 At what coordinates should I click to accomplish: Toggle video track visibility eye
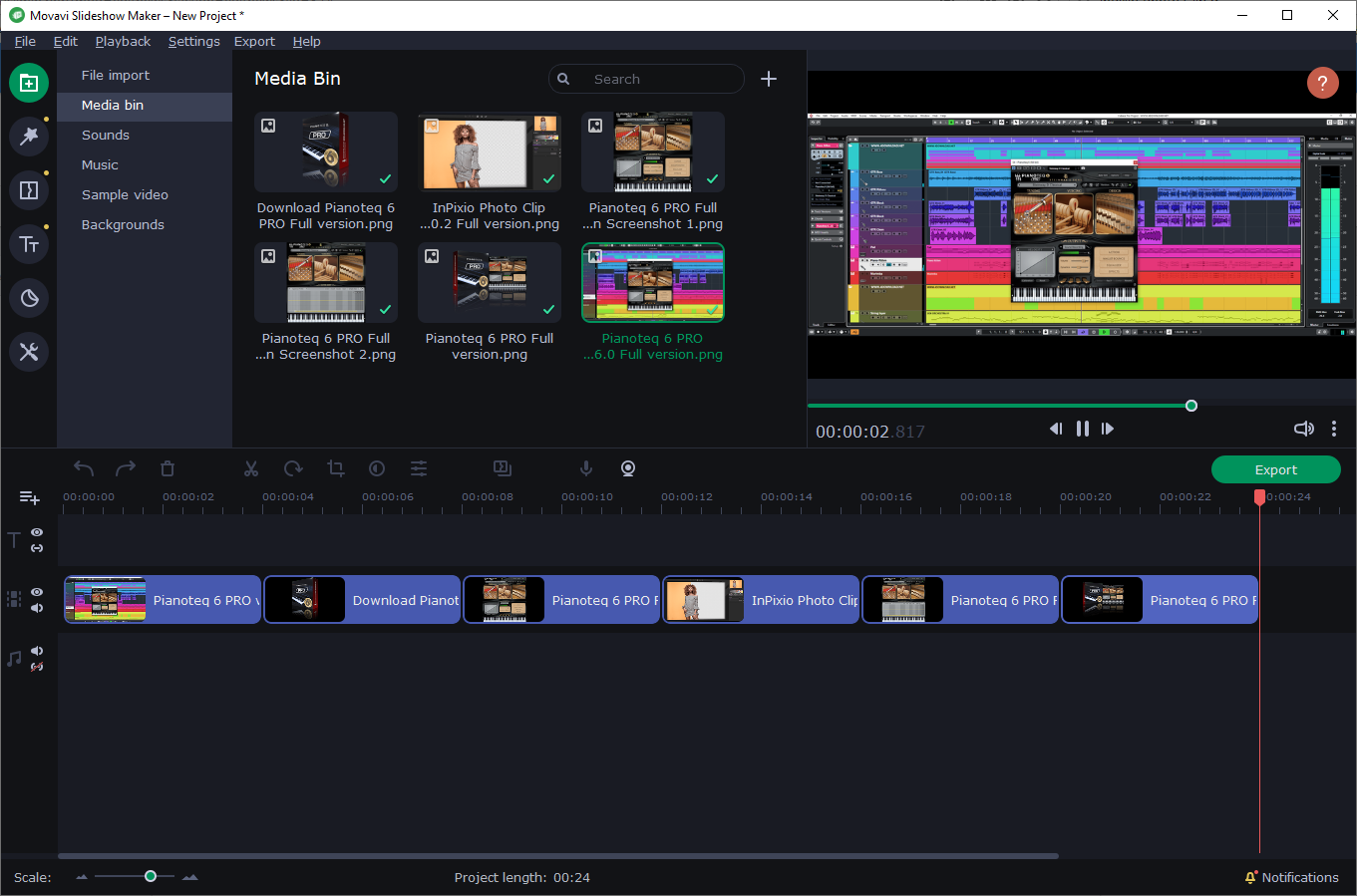coord(37,592)
